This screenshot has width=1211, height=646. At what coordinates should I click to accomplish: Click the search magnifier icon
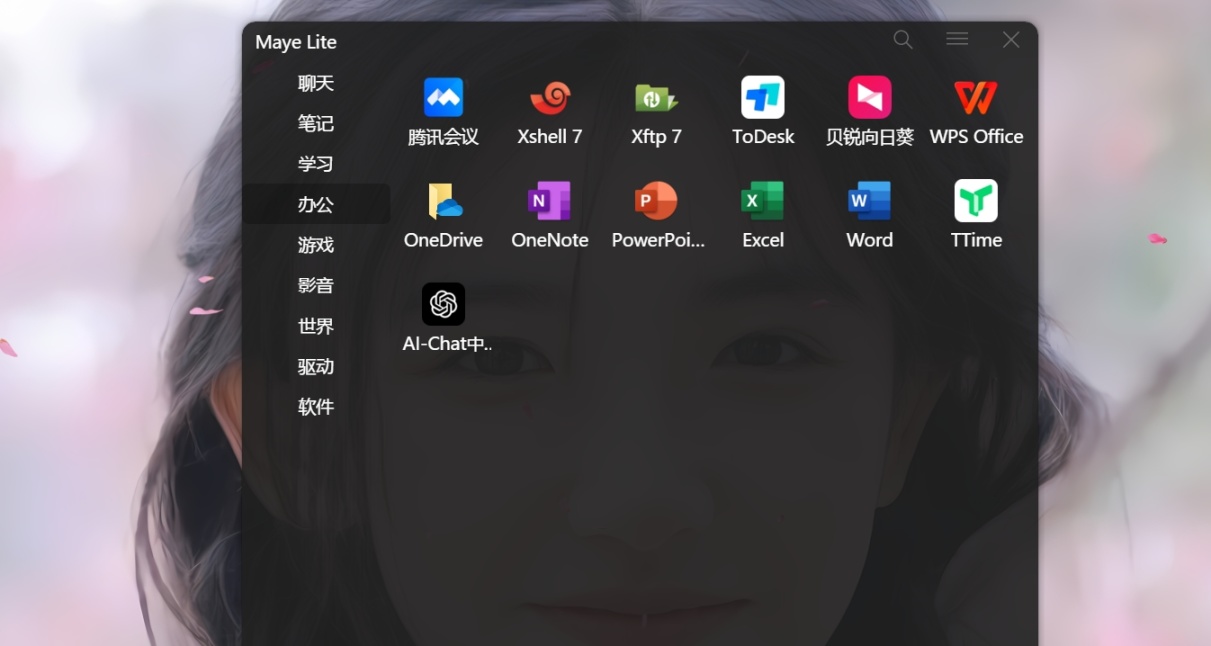pyautogui.click(x=903, y=40)
